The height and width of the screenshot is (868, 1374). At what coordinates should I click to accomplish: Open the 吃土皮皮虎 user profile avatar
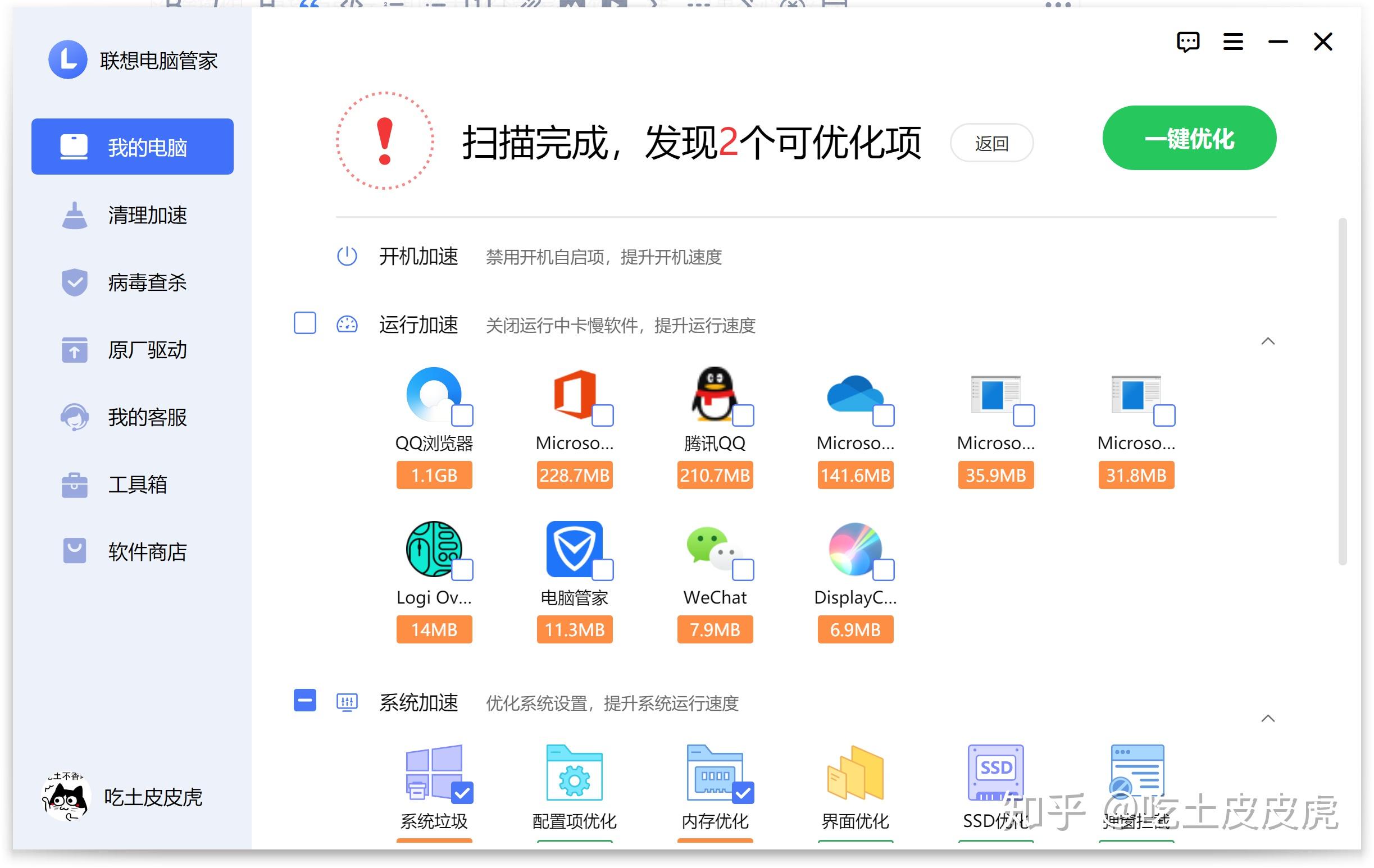pyautogui.click(x=66, y=797)
